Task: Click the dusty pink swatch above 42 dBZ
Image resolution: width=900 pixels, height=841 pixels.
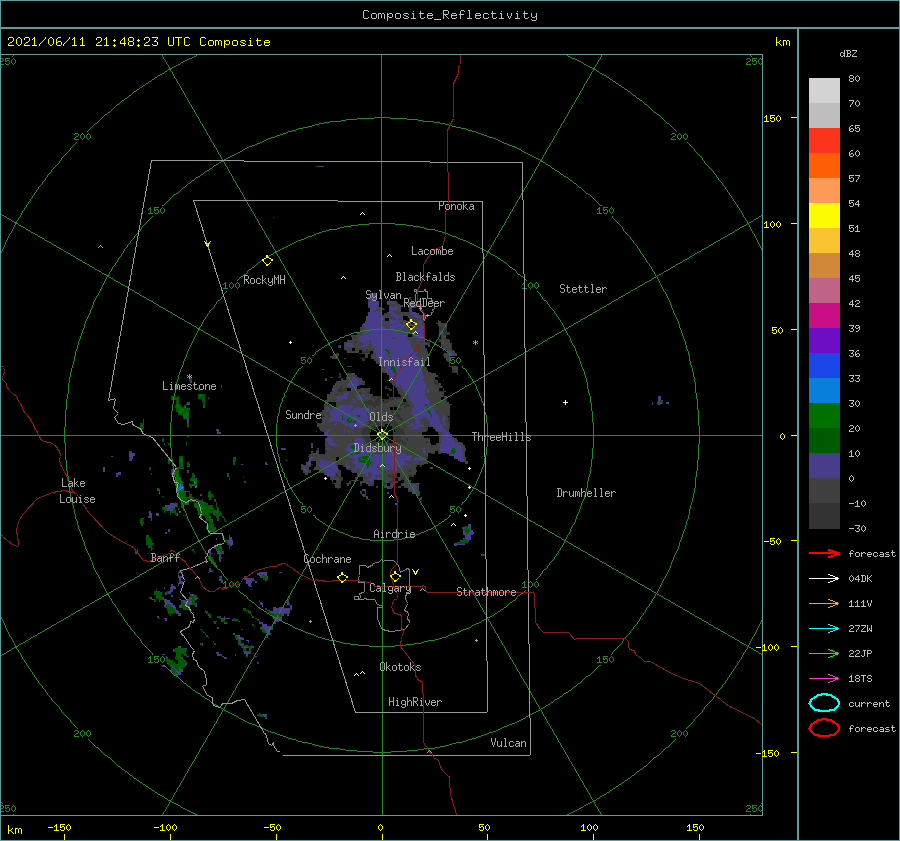Action: coord(824,290)
